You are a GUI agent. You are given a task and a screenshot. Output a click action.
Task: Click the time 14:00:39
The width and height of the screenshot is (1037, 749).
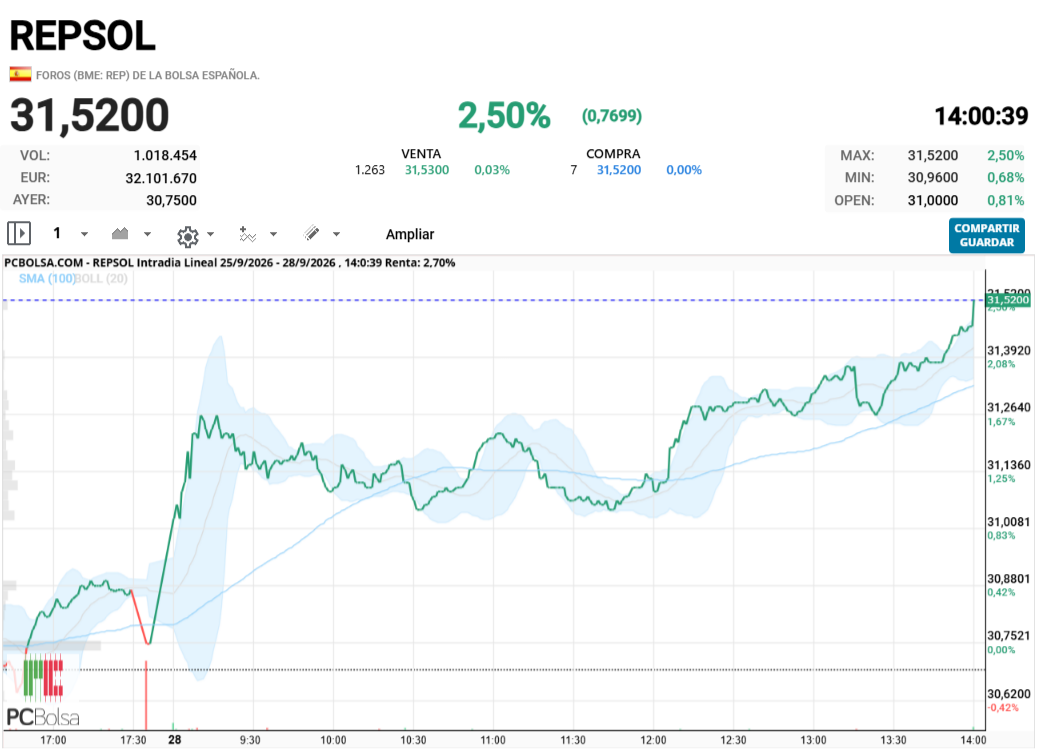[981, 116]
